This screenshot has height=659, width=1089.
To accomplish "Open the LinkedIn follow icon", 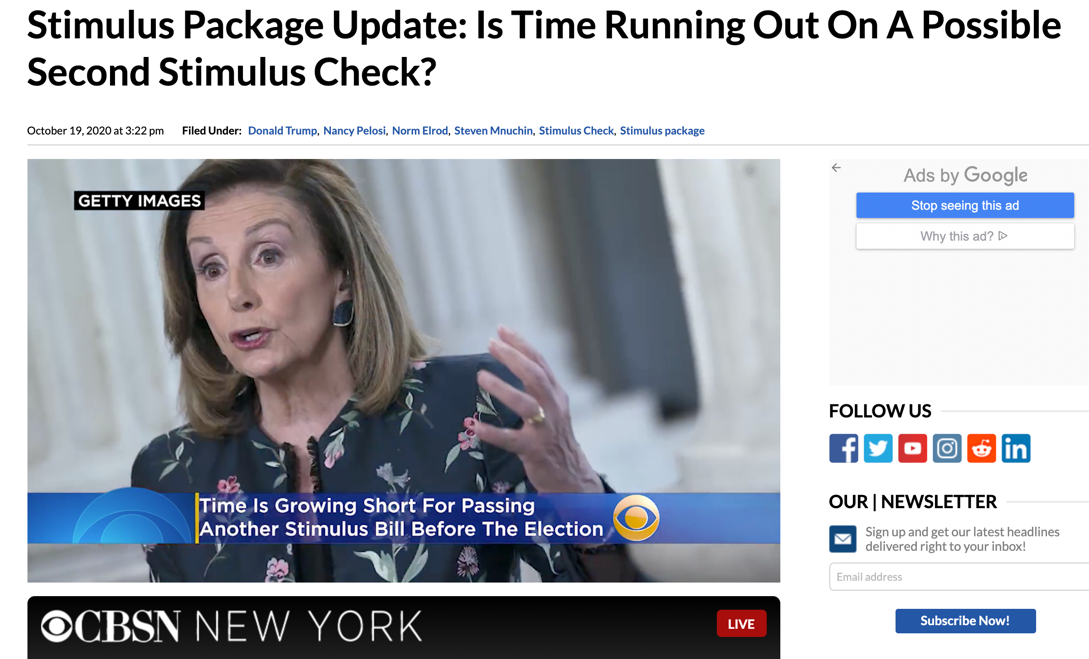I will tap(1016, 449).
